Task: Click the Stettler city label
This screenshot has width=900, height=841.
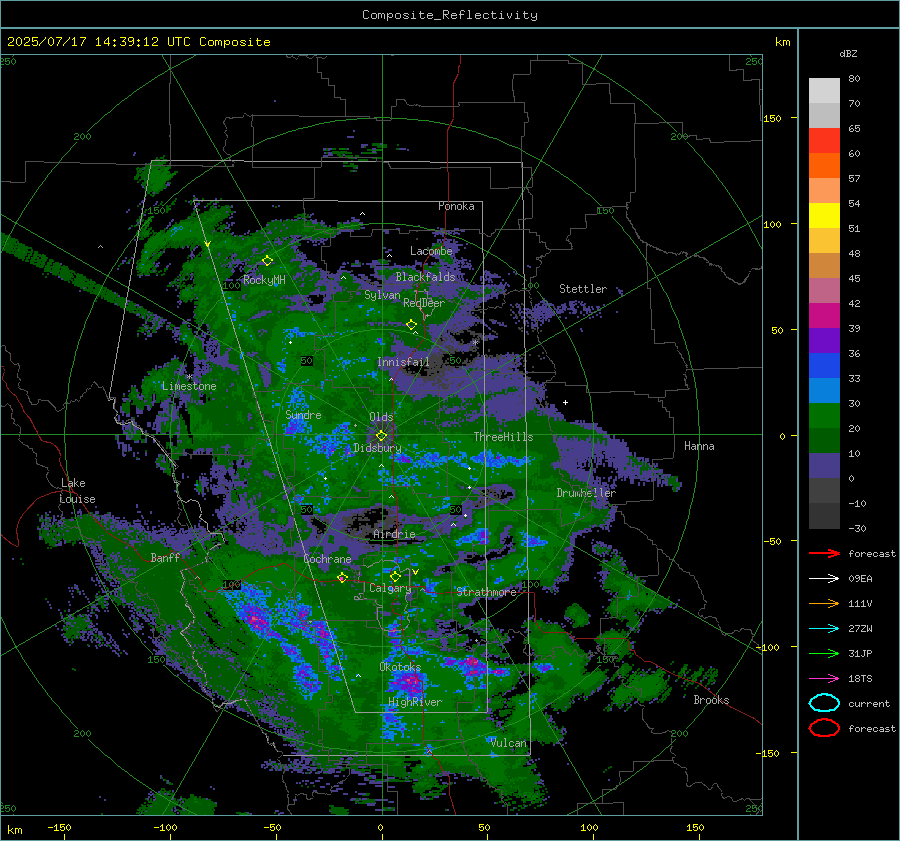Action: pyautogui.click(x=583, y=289)
